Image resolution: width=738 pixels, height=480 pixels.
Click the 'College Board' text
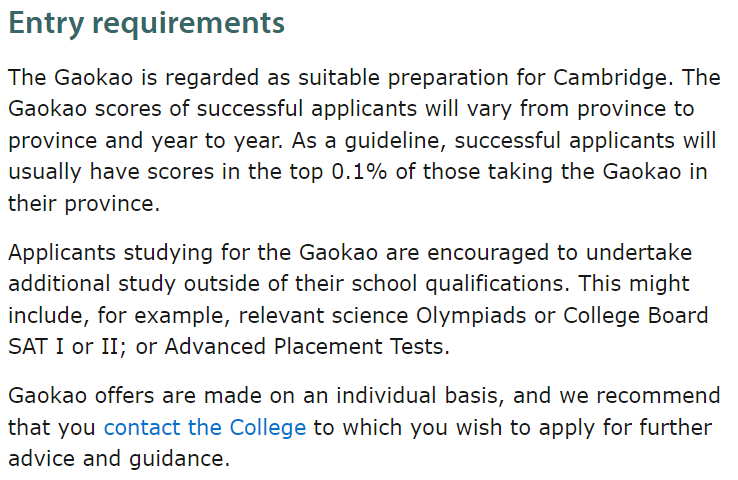click(635, 316)
